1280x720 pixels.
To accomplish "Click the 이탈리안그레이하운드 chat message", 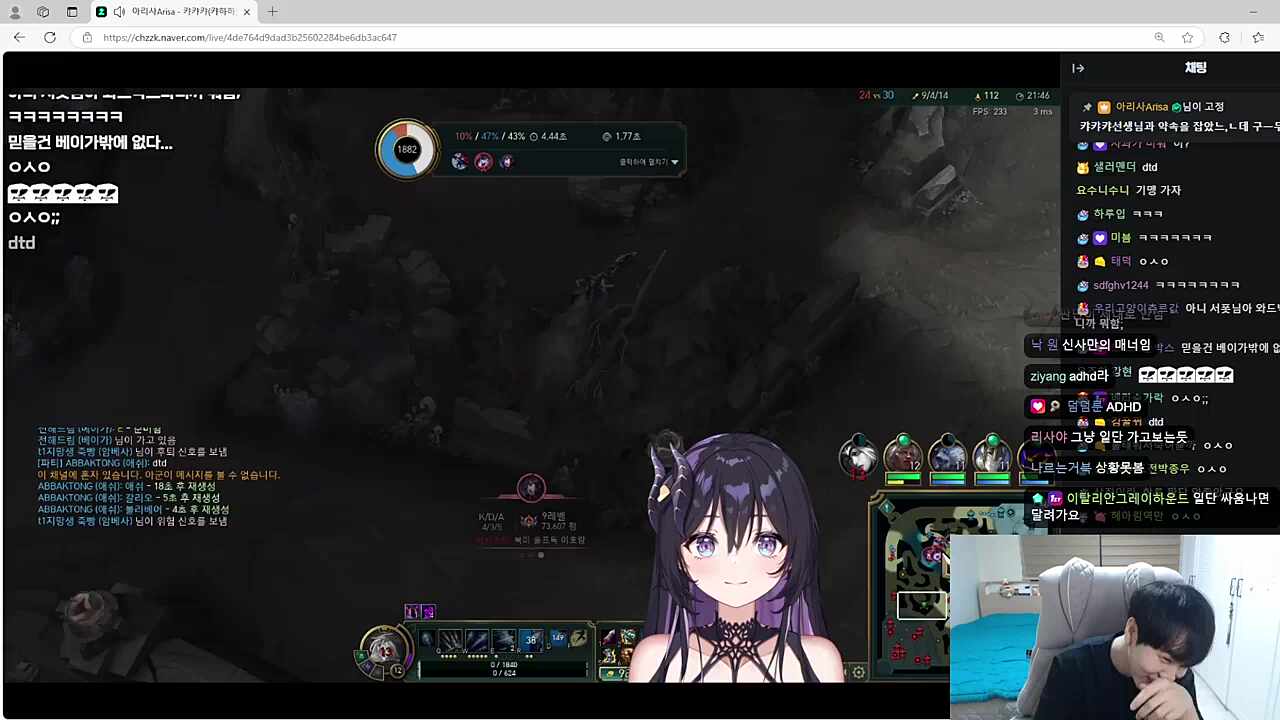I will tap(1151, 506).
